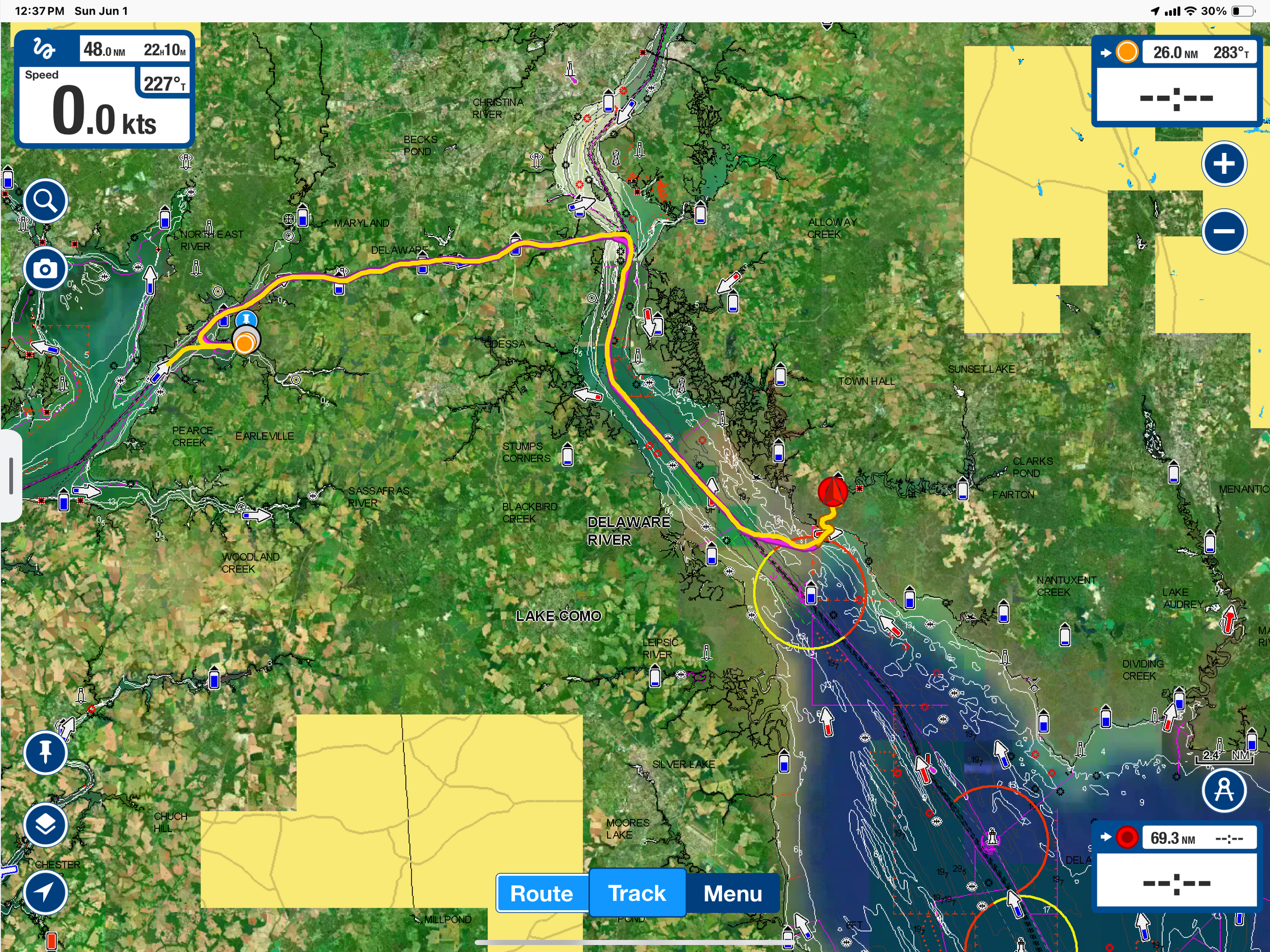Open the map layers options
Screen dimensions: 1270x952
click(45, 824)
